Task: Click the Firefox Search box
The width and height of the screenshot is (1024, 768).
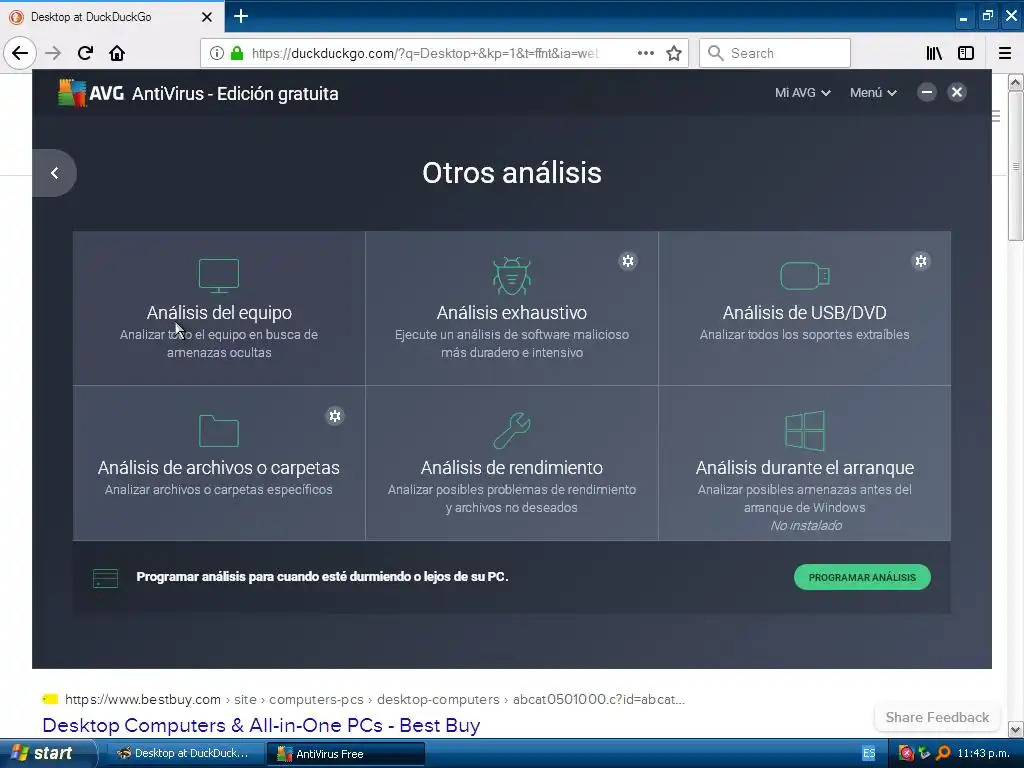Action: (775, 53)
